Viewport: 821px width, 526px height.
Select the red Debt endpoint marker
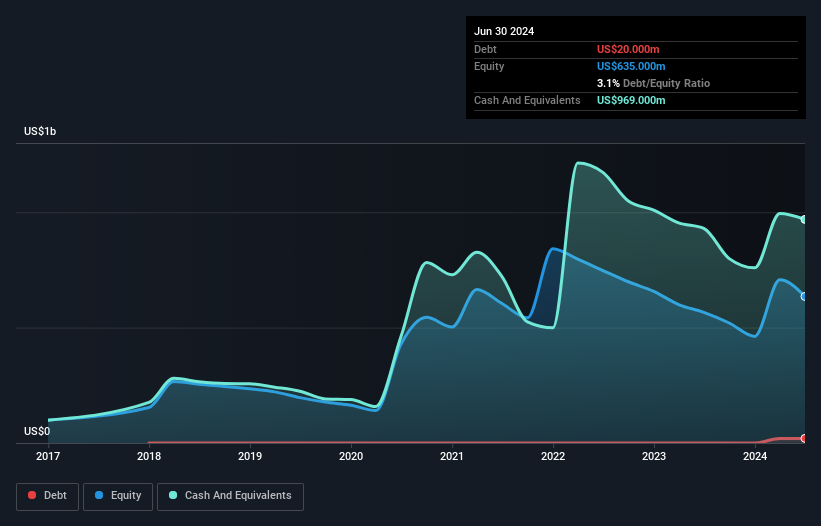[x=804, y=439]
